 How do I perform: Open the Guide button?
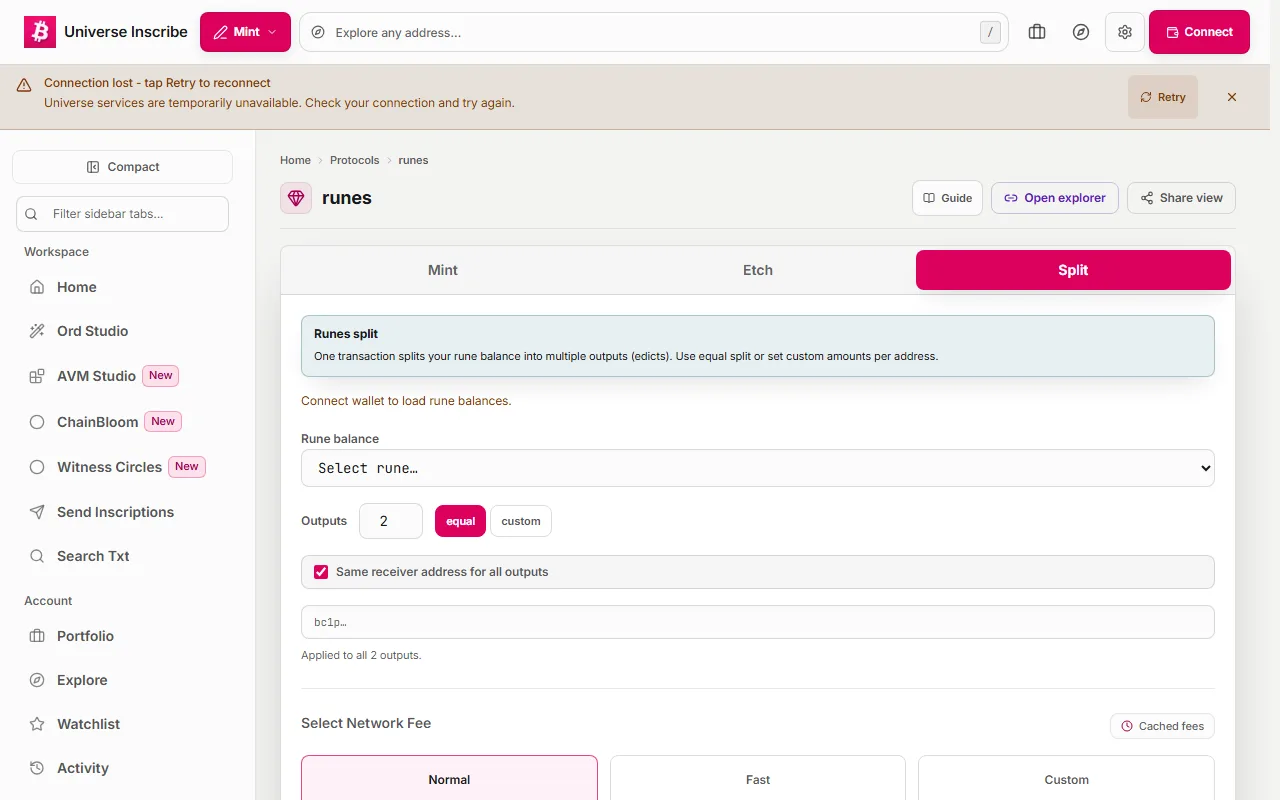tap(948, 198)
